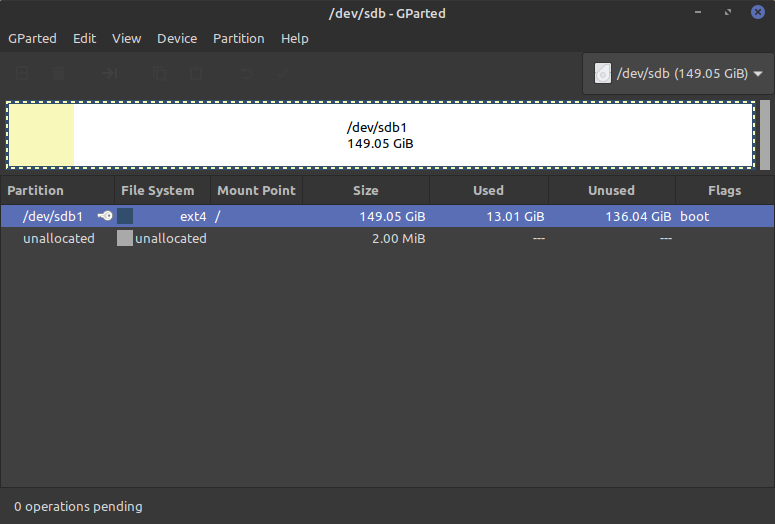The image size is (775, 524).
Task: Open the Device menu
Action: pos(177,39)
